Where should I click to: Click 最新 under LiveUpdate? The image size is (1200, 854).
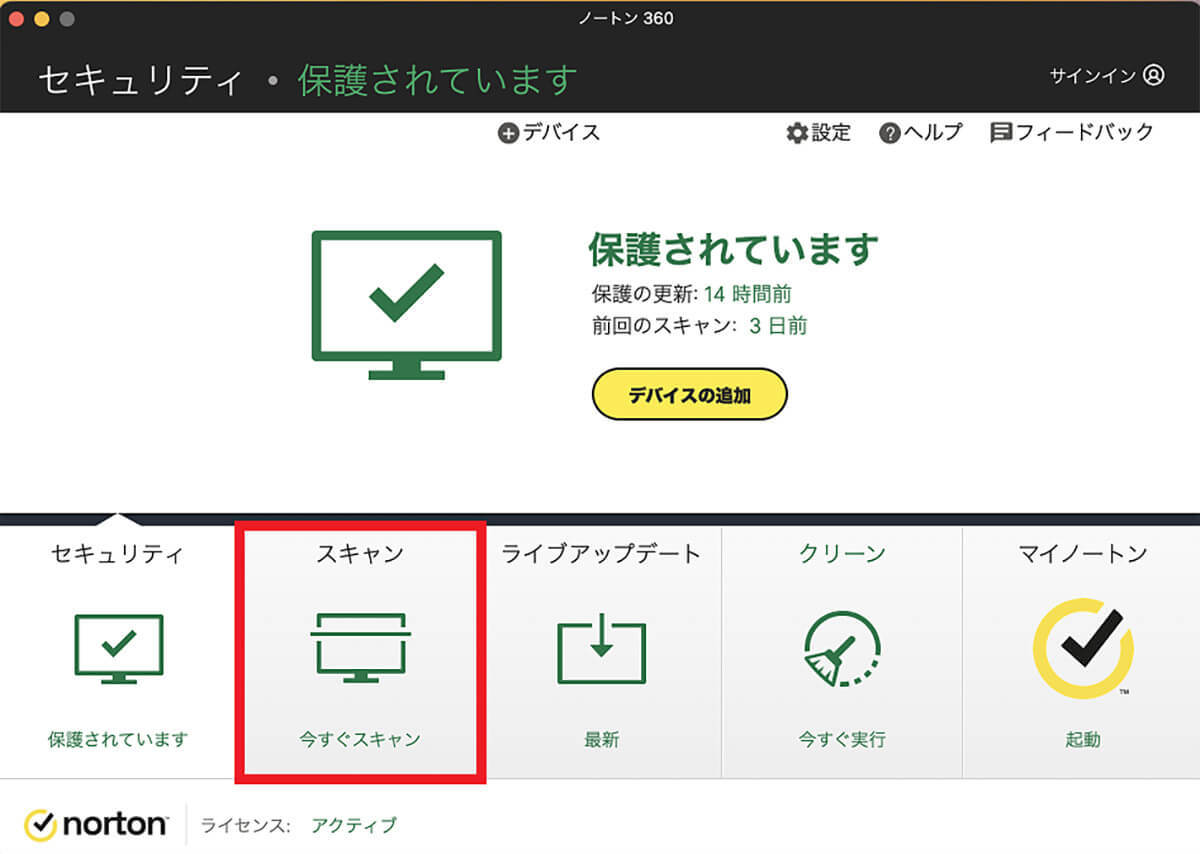601,740
